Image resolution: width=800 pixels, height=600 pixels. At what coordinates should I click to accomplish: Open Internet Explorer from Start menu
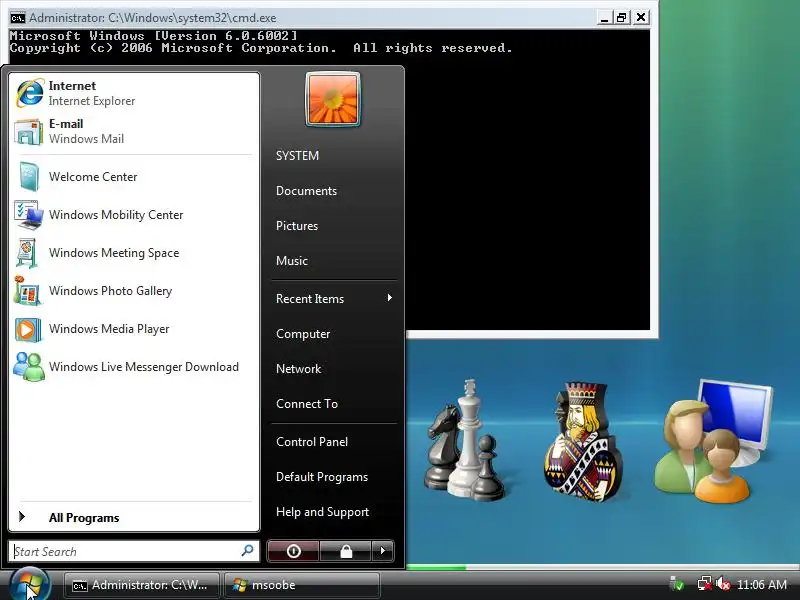[134, 93]
